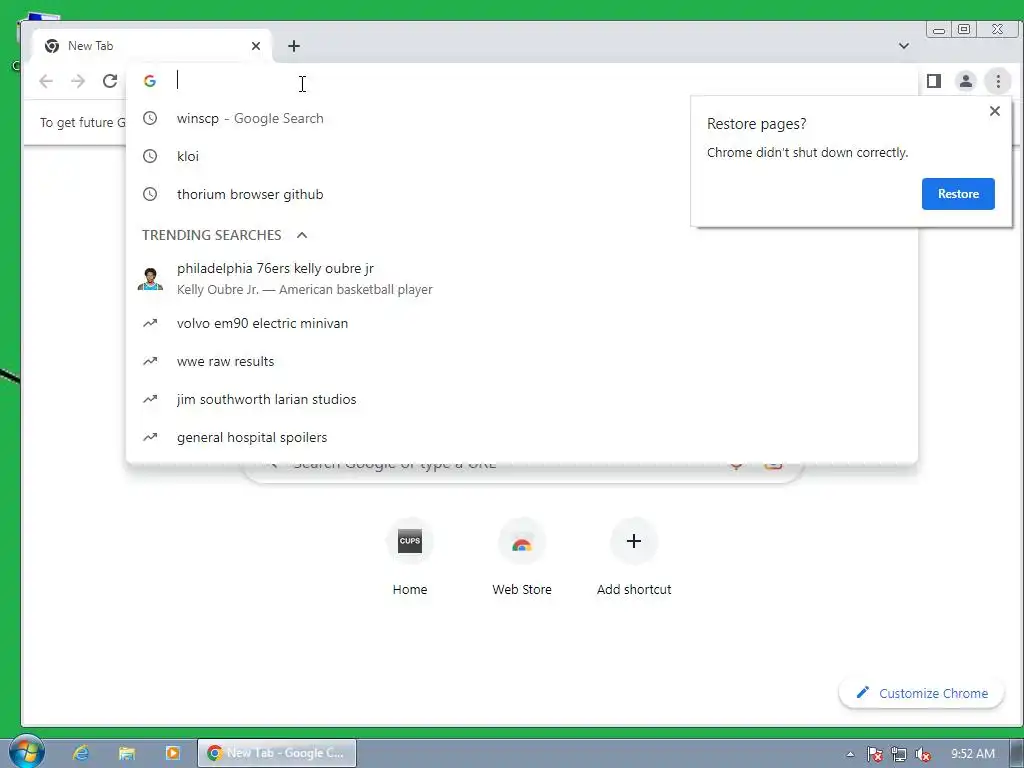Open the tab search chevron
This screenshot has height=768, width=1024.
coord(904,46)
